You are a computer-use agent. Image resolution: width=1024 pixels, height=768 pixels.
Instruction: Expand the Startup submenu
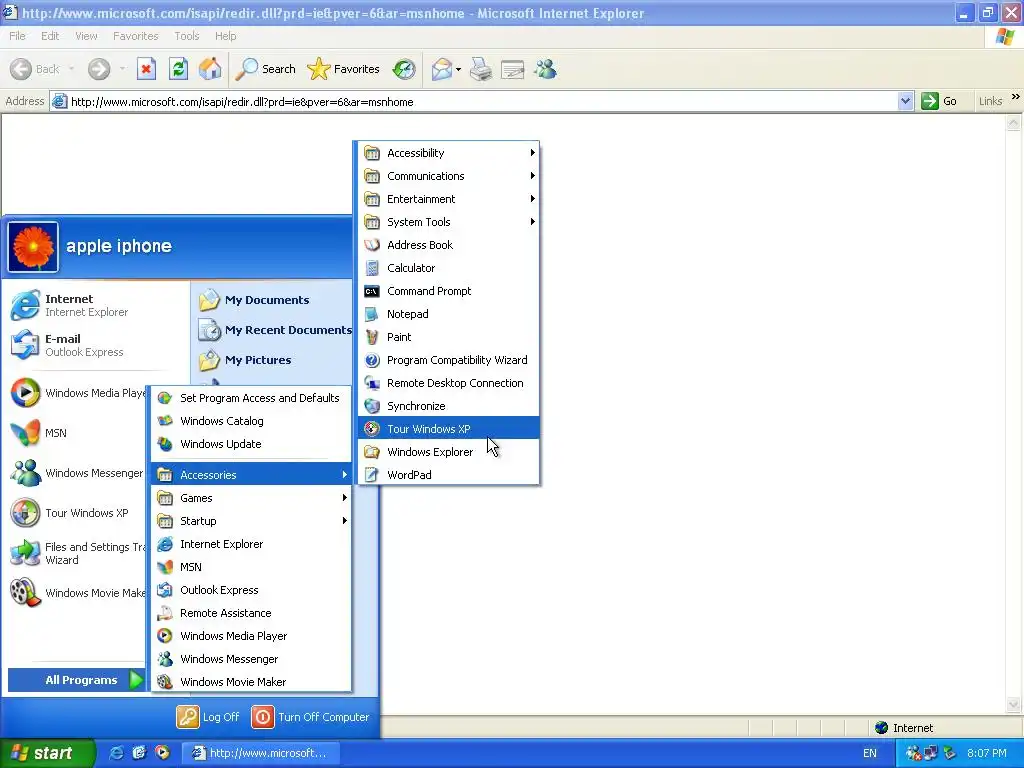coord(251,520)
